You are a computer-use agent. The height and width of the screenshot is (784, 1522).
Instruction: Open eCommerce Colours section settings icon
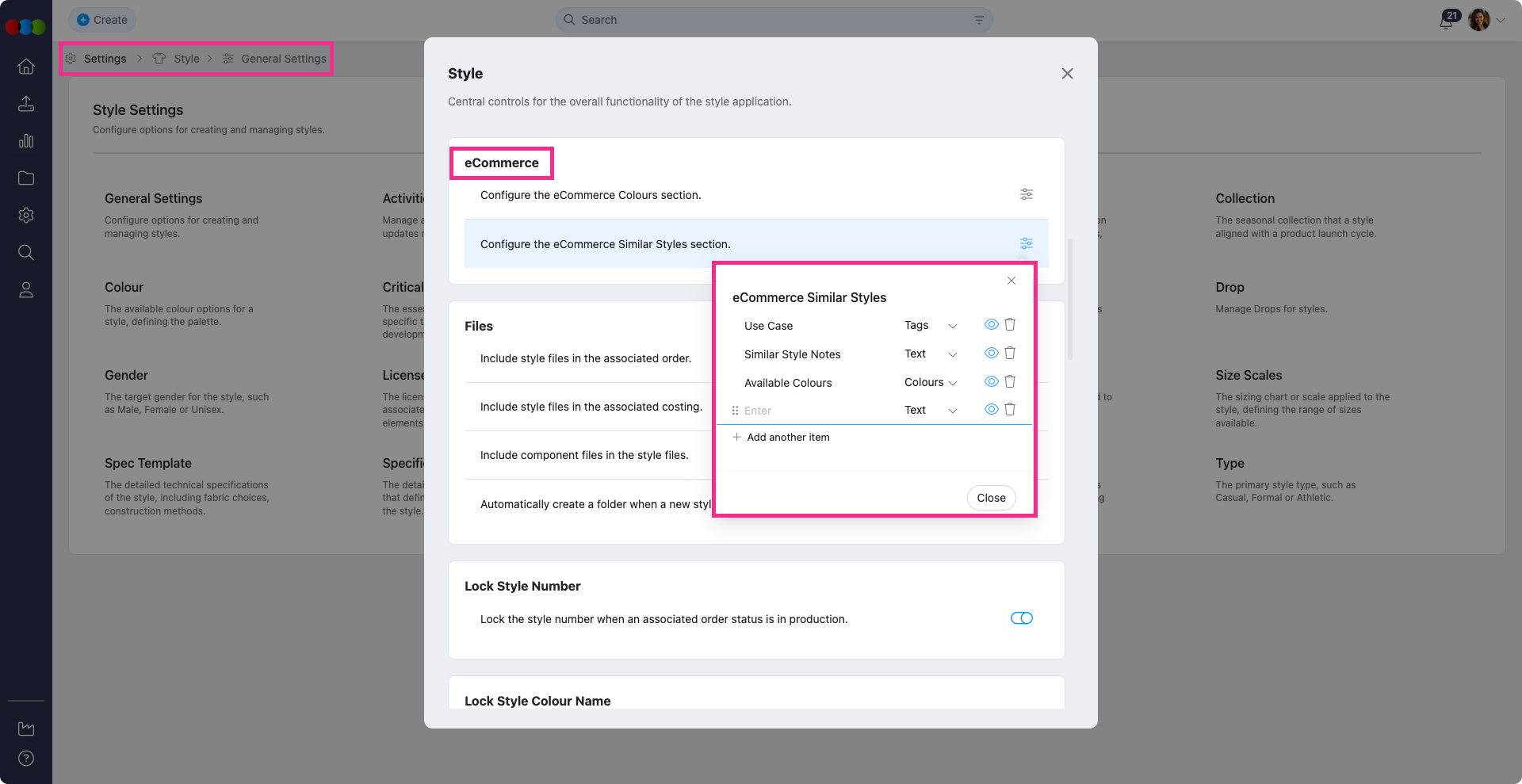pos(1026,195)
